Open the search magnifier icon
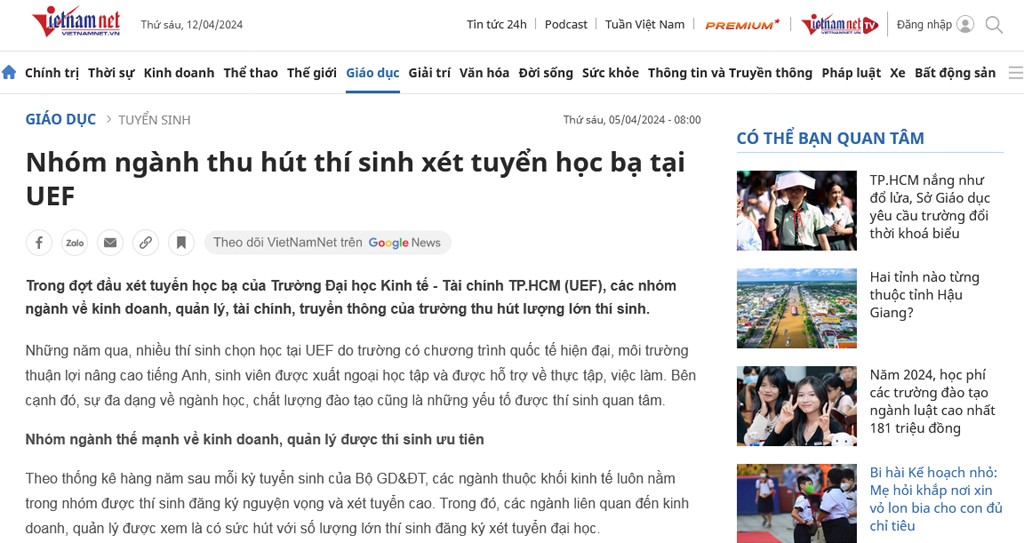 click(994, 24)
